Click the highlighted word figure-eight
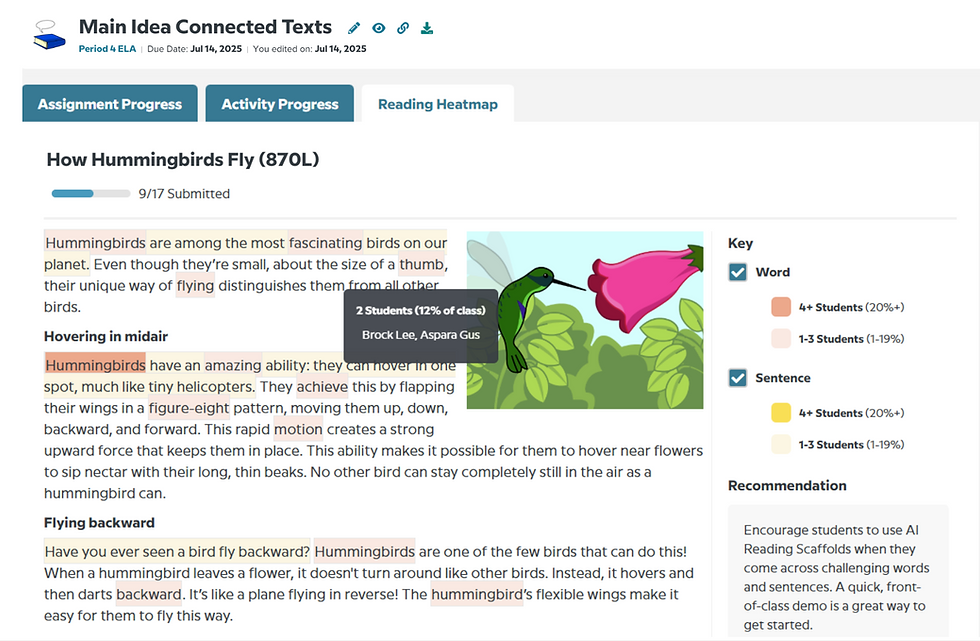Viewport: 980px width, 641px height. tap(189, 408)
